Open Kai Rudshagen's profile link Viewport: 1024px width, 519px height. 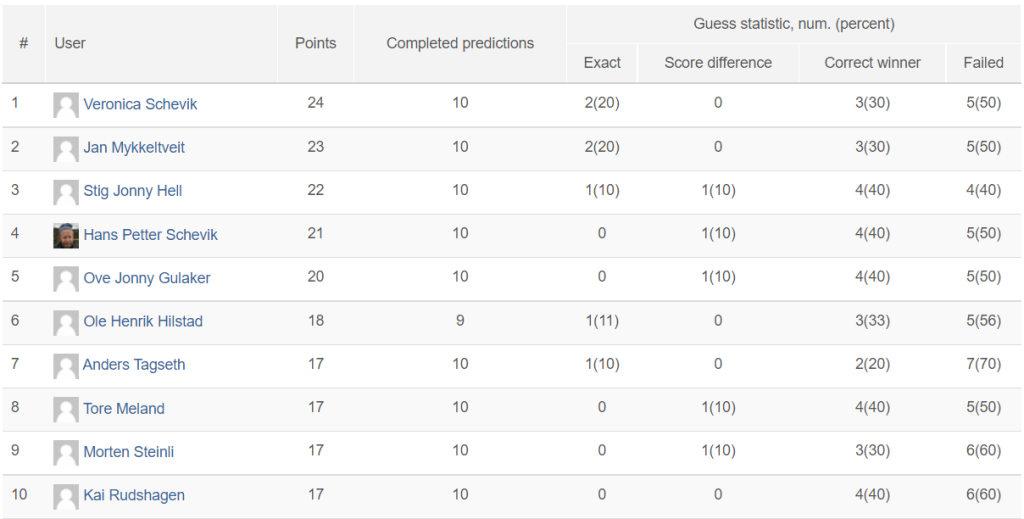(x=134, y=495)
